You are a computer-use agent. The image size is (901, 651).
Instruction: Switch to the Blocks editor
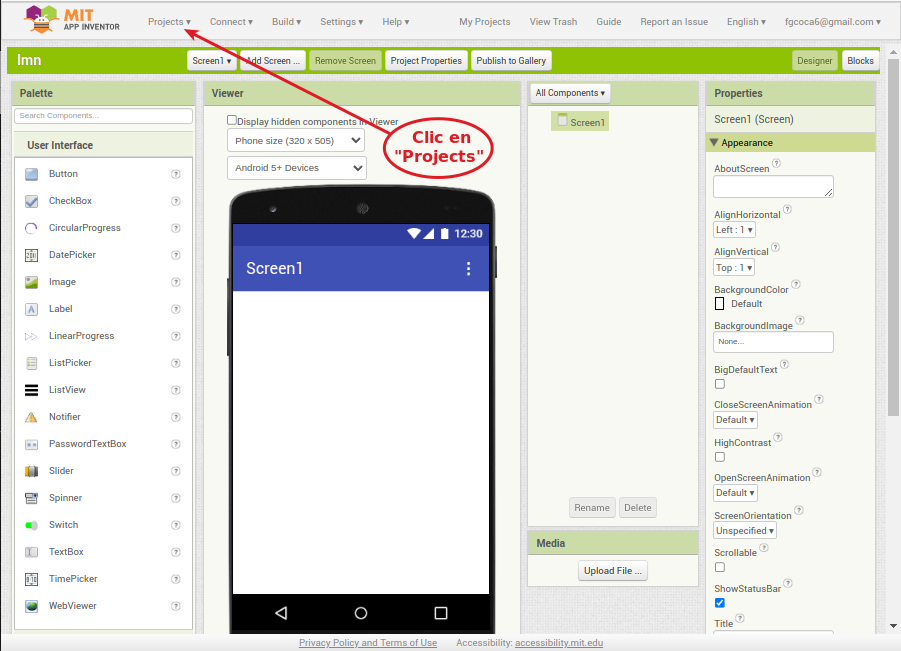click(x=860, y=60)
